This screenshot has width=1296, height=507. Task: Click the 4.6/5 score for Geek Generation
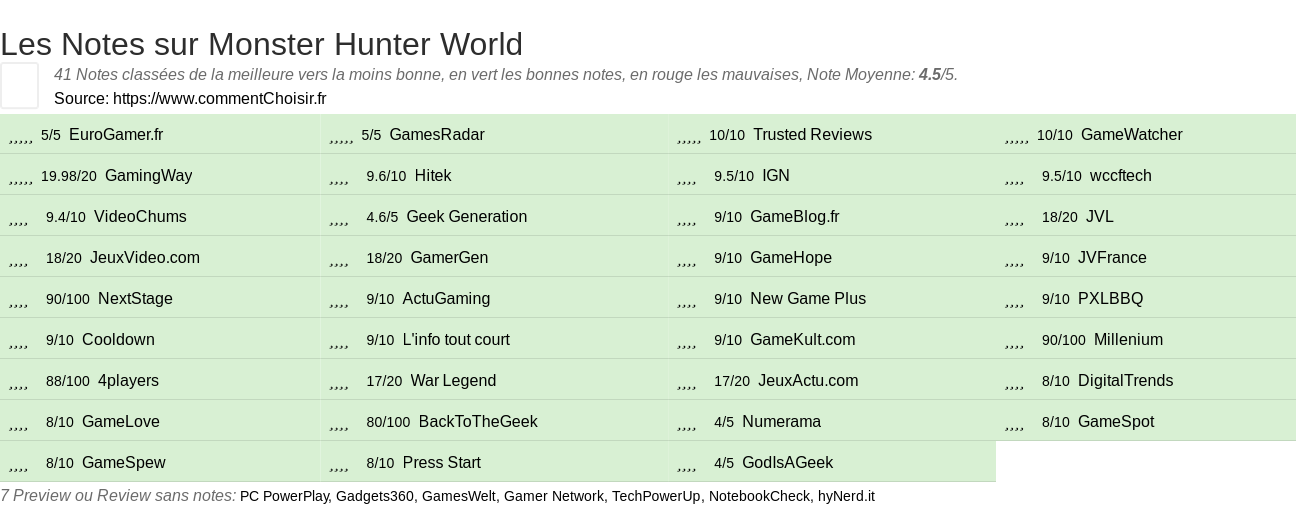click(x=382, y=218)
